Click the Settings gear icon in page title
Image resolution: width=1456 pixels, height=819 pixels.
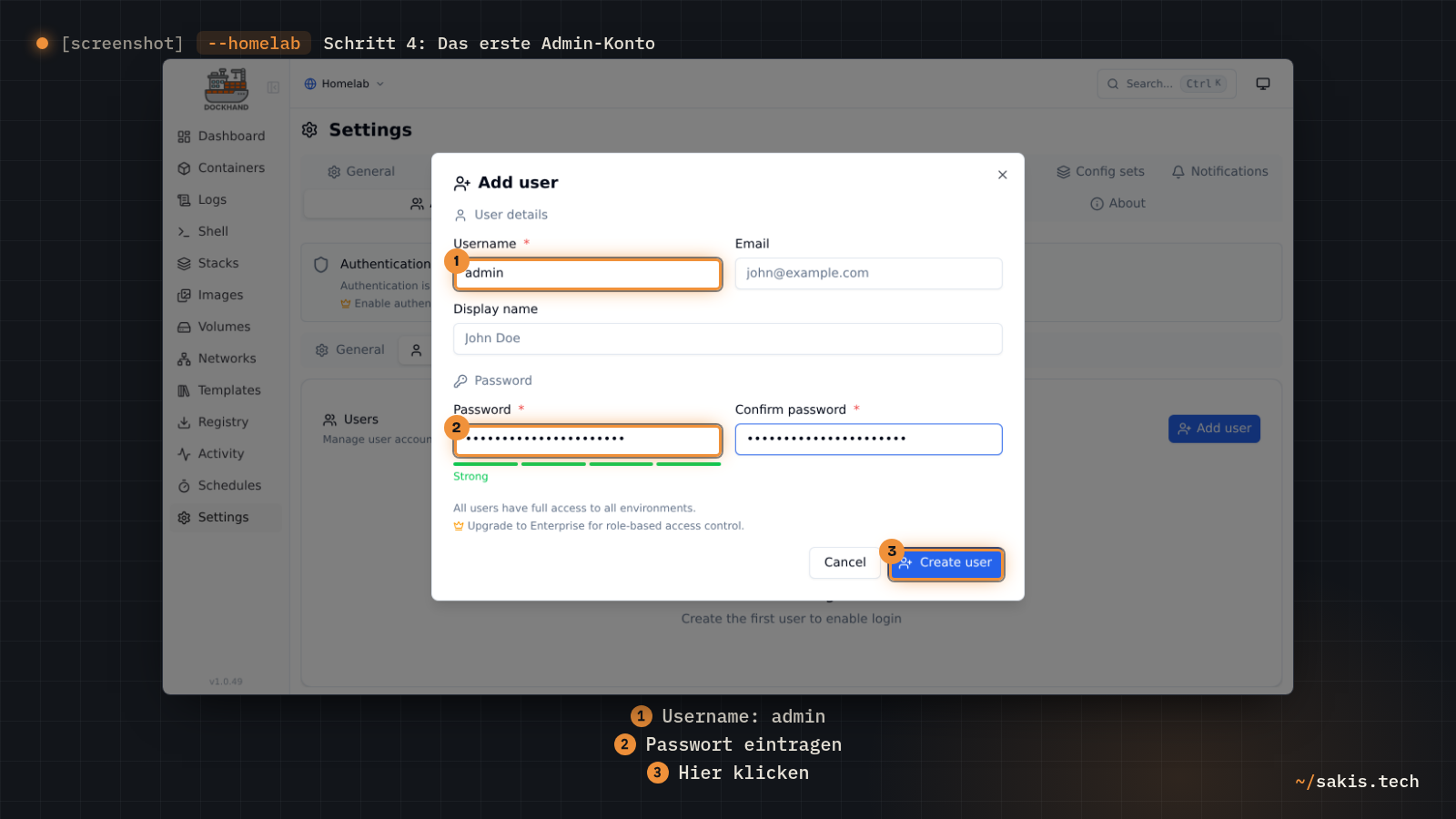click(x=309, y=130)
